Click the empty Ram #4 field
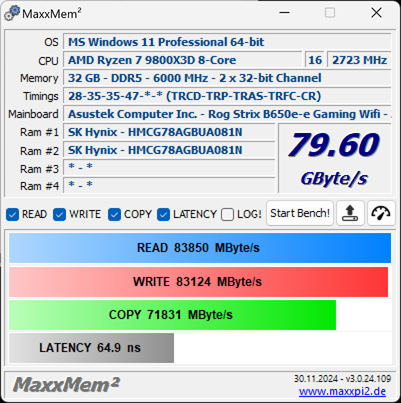Screen dimensions: 401x403 pyautogui.click(x=169, y=185)
